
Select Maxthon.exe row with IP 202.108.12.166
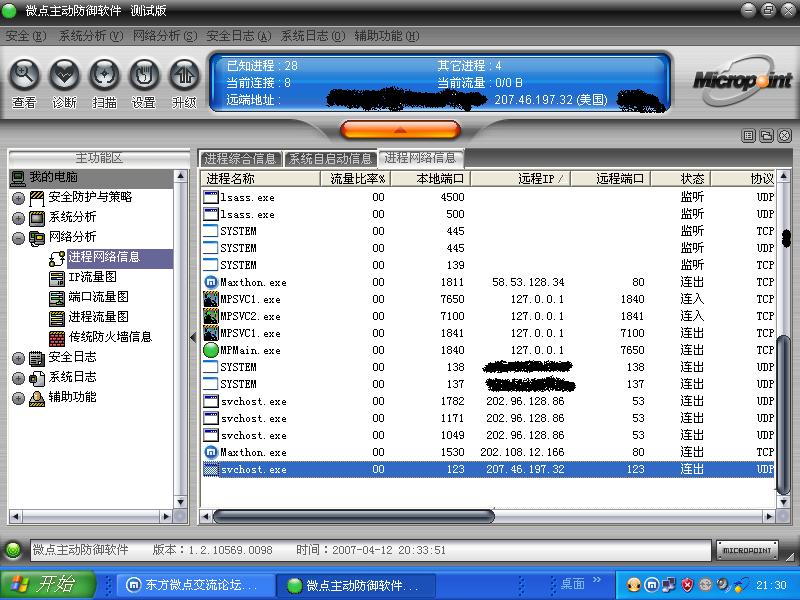tap(488, 452)
